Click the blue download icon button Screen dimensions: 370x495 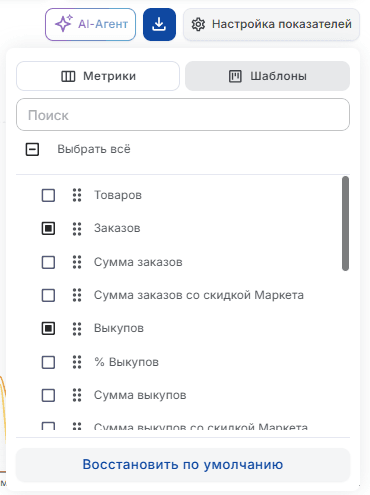[159, 24]
